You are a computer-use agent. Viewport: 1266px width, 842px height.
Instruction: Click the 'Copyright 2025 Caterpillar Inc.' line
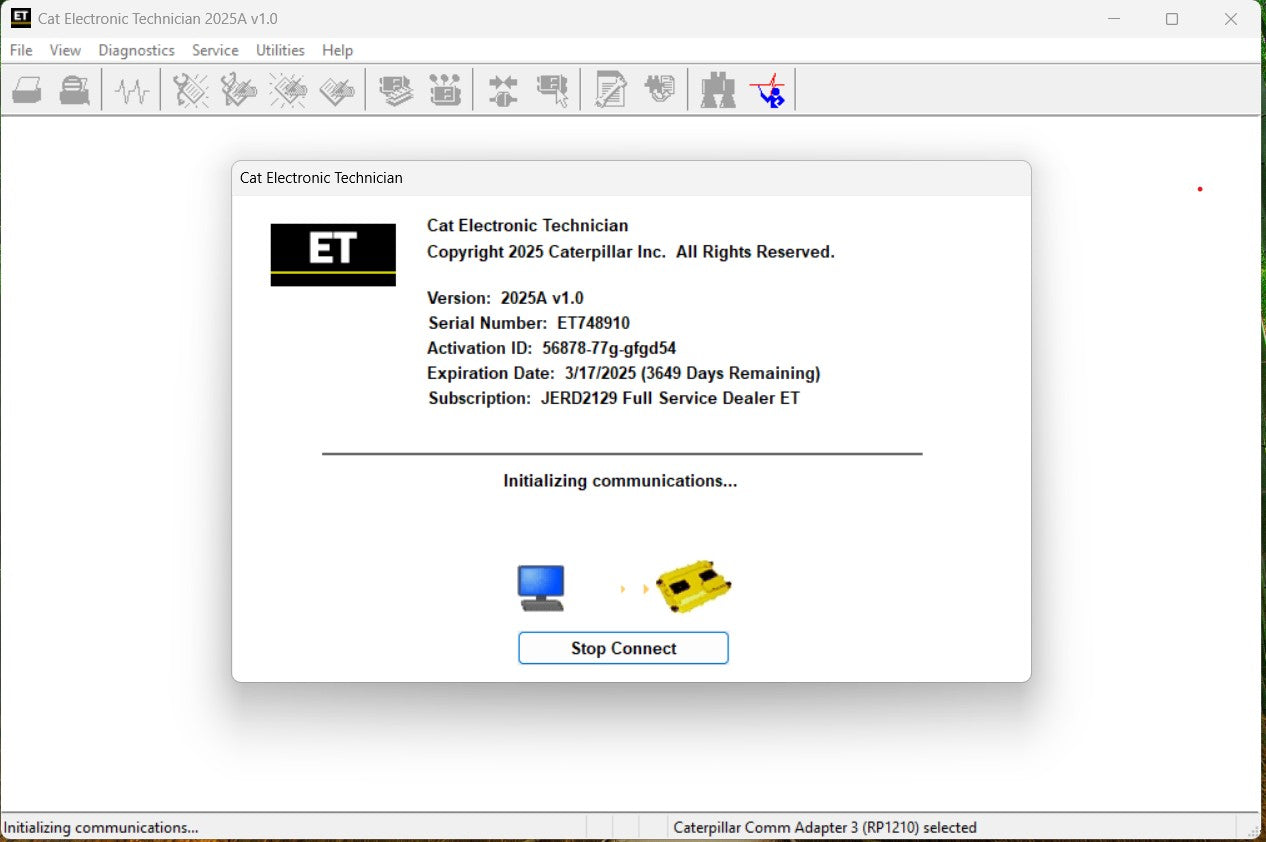tap(631, 252)
